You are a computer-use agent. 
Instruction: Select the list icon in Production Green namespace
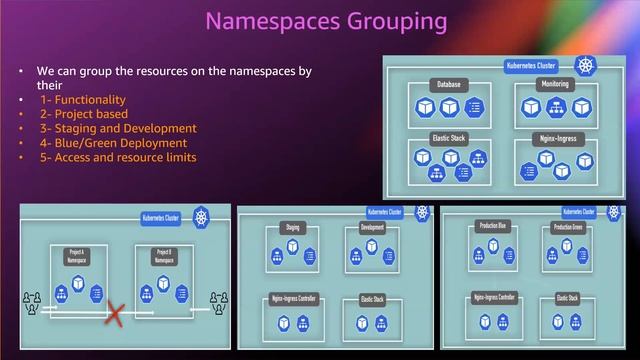tap(582, 256)
